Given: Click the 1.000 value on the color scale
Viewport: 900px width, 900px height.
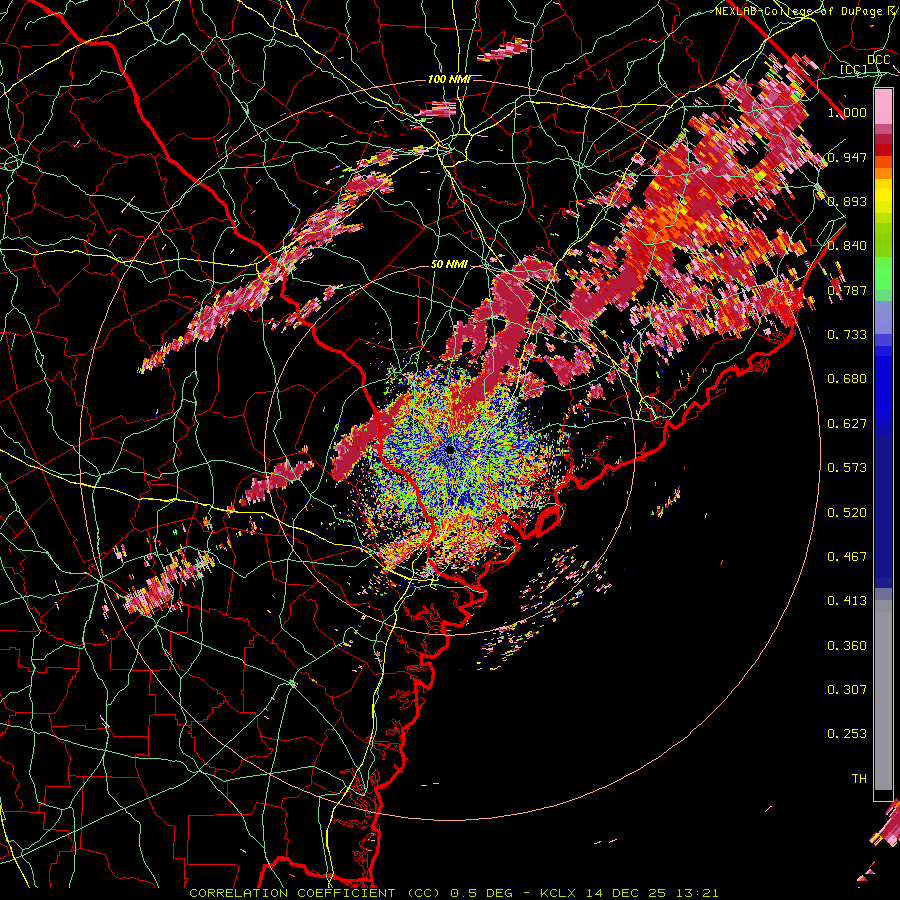Looking at the screenshot, I should (x=847, y=112).
